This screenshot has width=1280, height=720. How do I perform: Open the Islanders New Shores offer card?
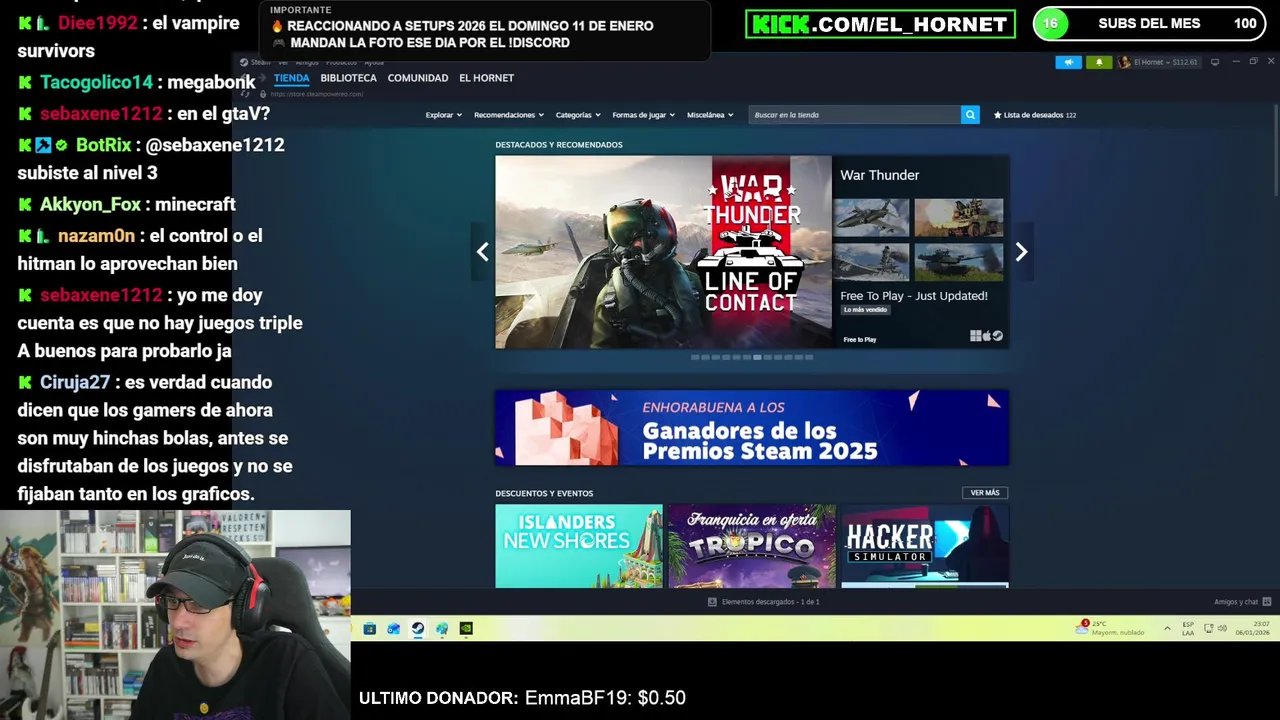579,546
